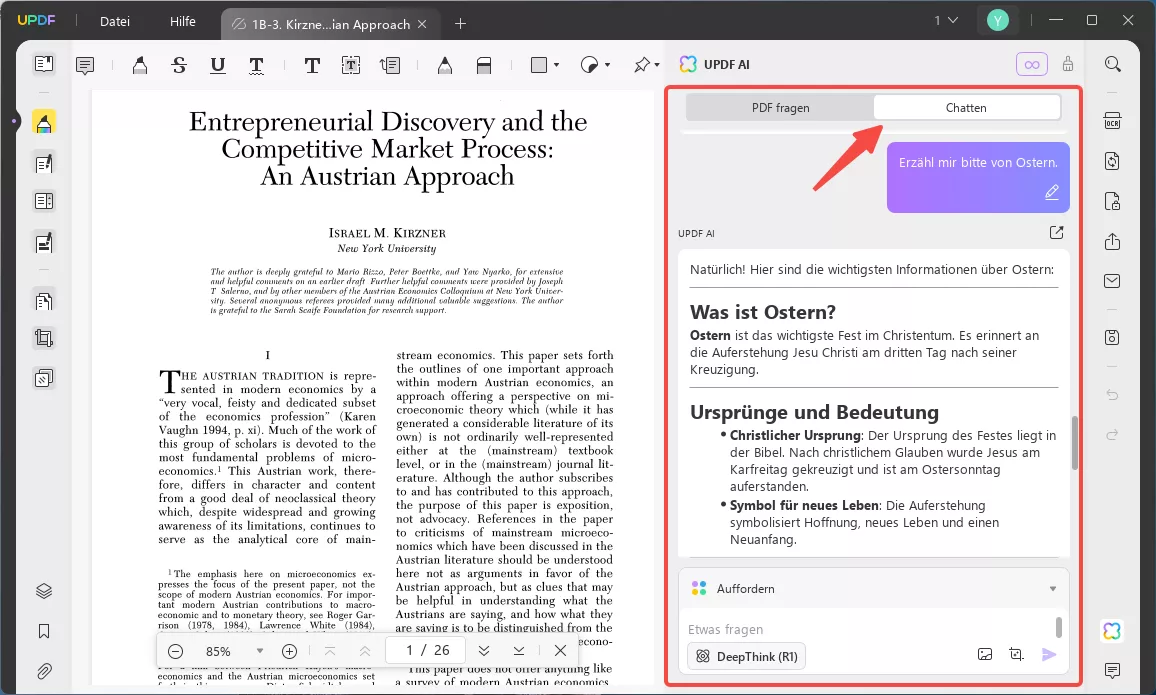Open the comments list icon bottom right
The height and width of the screenshot is (695, 1156).
click(x=1113, y=671)
